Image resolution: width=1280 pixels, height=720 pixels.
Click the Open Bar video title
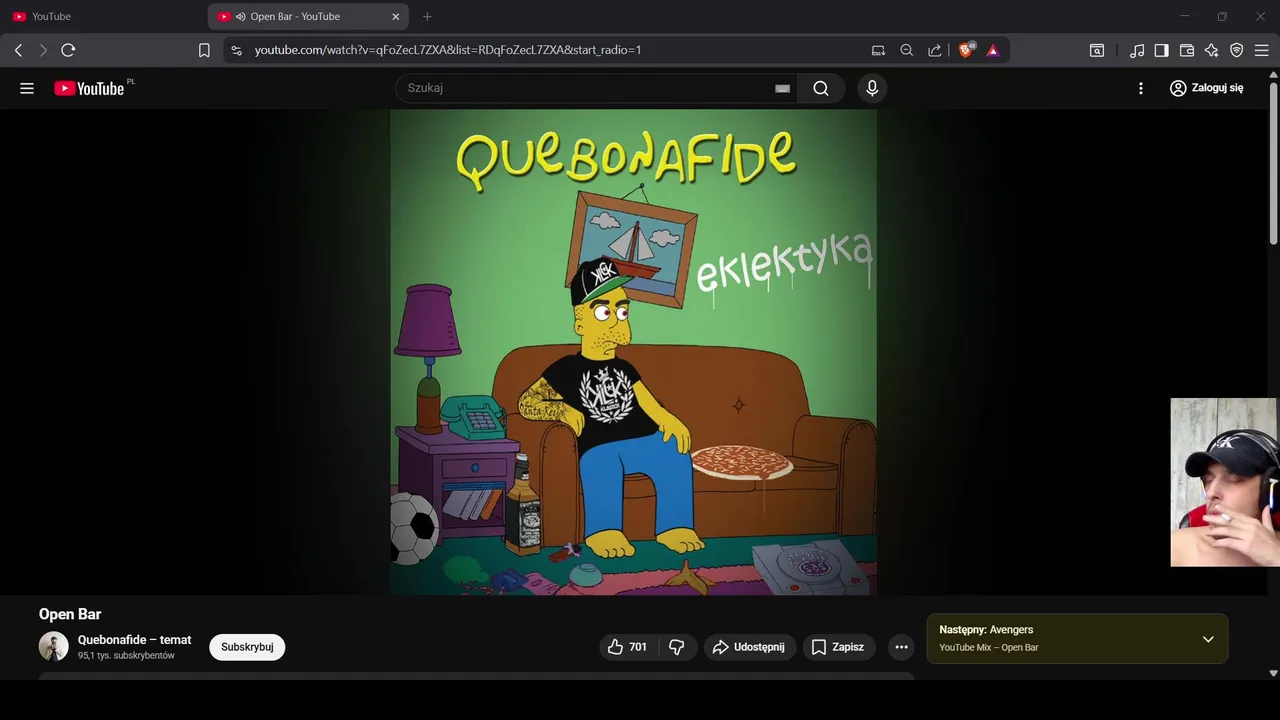[70, 614]
